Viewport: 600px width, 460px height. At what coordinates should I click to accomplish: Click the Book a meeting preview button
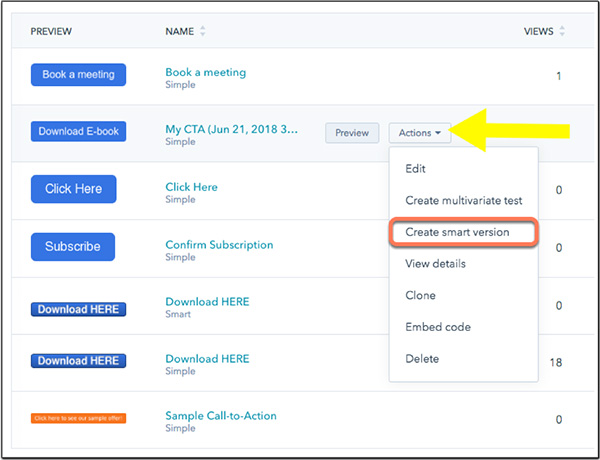tap(78, 75)
